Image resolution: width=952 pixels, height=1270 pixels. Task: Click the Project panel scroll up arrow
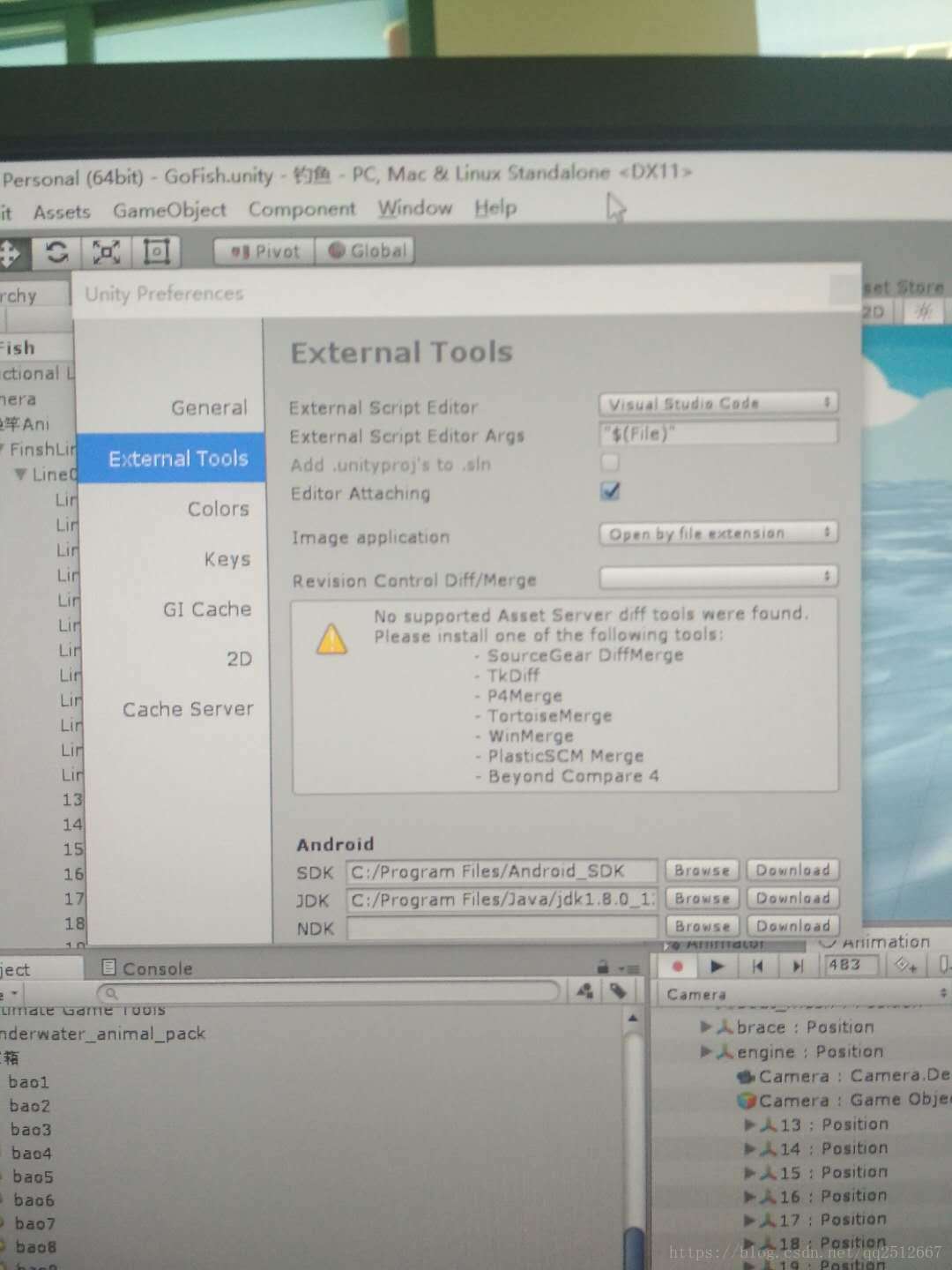(x=633, y=1019)
